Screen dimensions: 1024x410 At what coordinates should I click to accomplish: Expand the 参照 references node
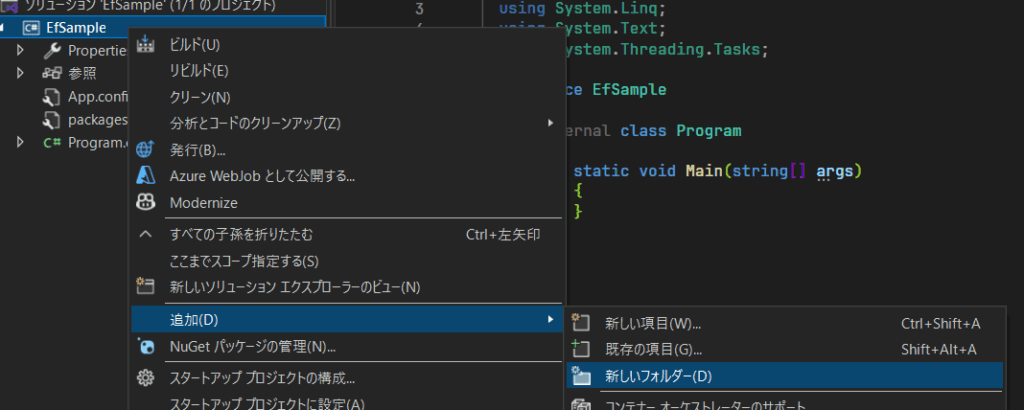coord(20,72)
